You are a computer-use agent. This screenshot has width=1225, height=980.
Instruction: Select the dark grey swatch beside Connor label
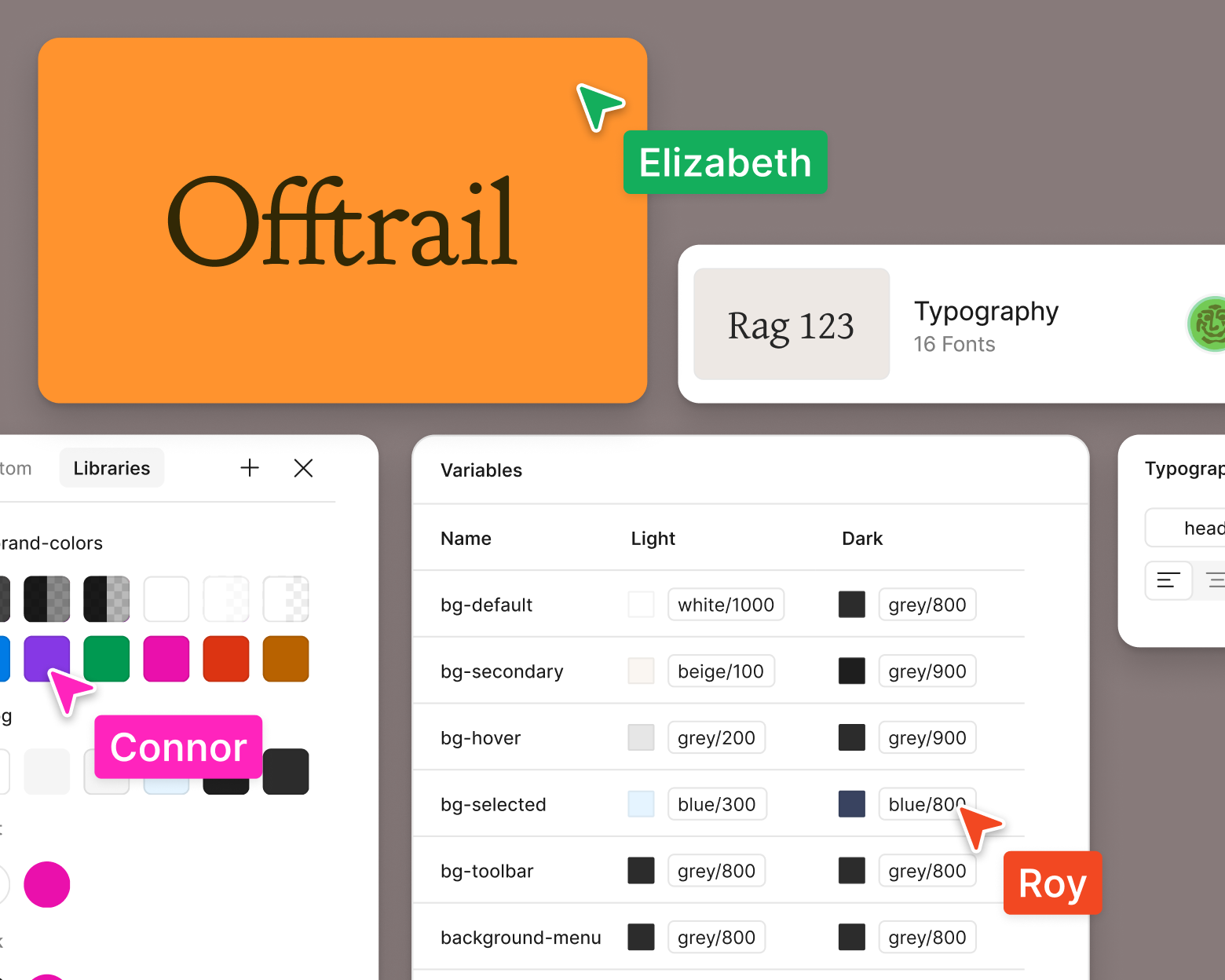pyautogui.click(x=286, y=772)
